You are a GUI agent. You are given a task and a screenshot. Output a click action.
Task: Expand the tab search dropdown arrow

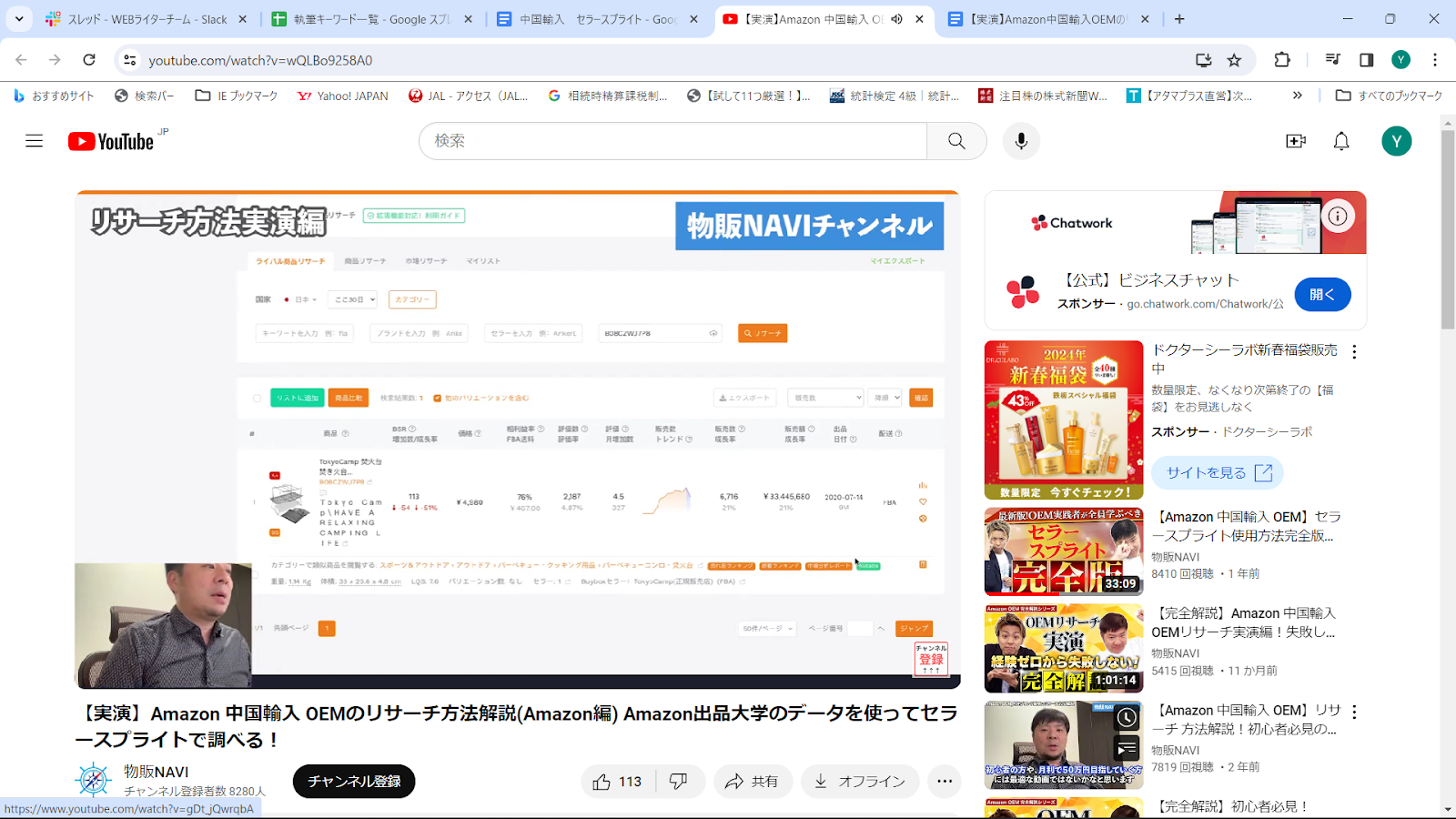(19, 18)
